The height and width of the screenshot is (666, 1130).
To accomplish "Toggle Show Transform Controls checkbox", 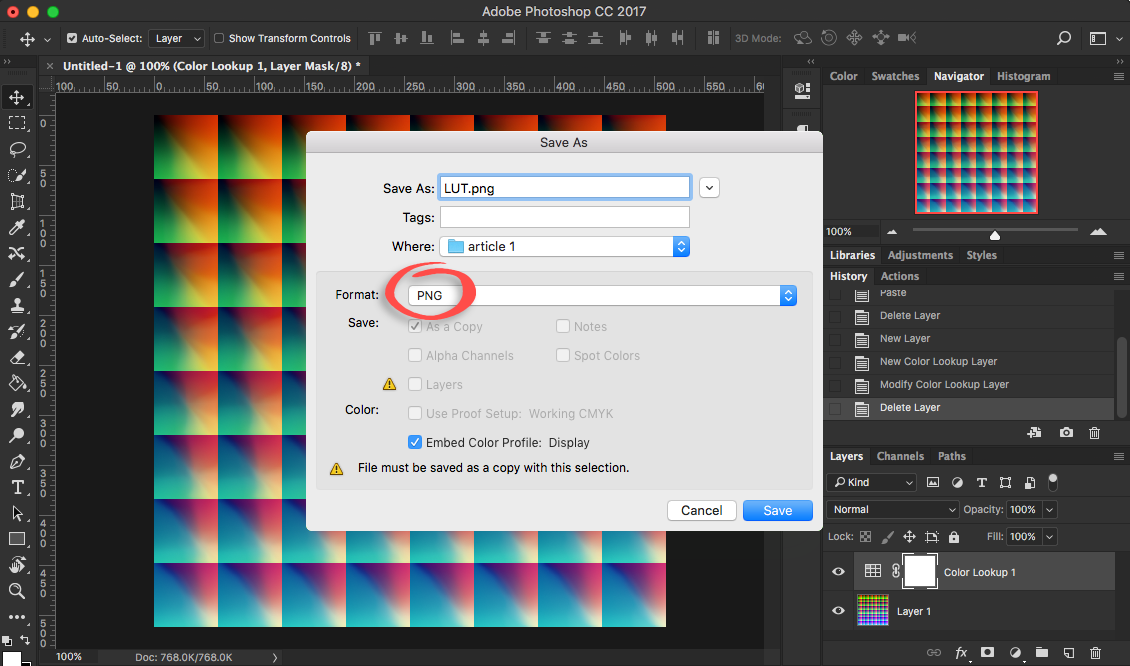I will (x=219, y=38).
